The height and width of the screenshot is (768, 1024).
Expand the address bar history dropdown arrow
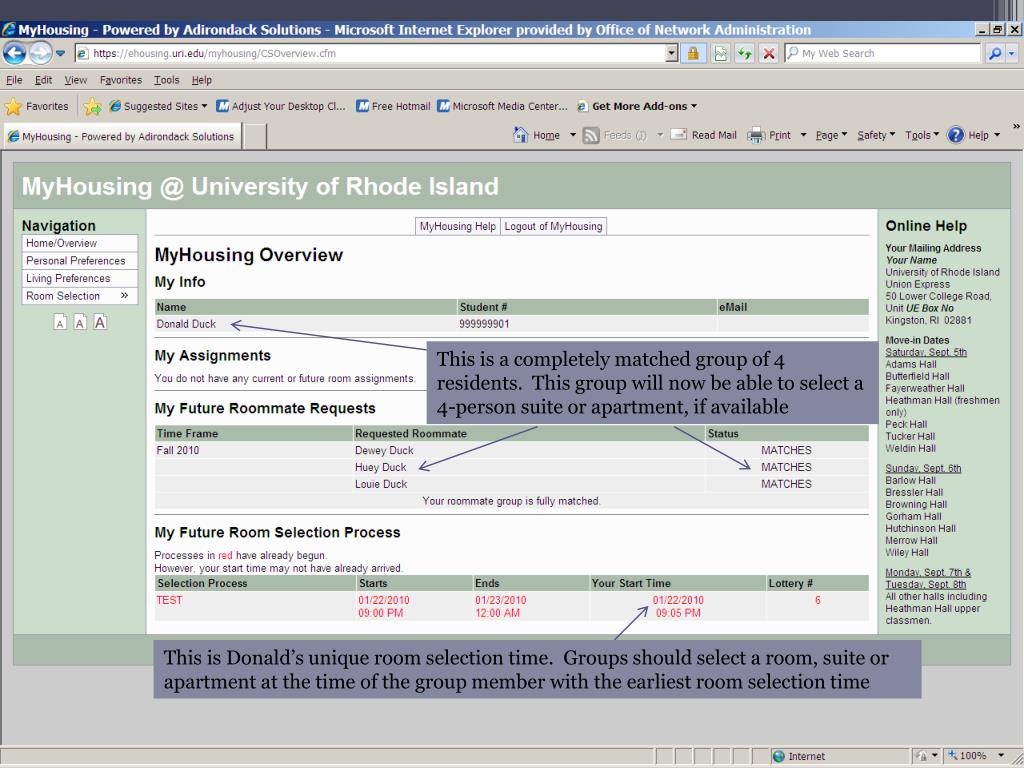coord(672,54)
